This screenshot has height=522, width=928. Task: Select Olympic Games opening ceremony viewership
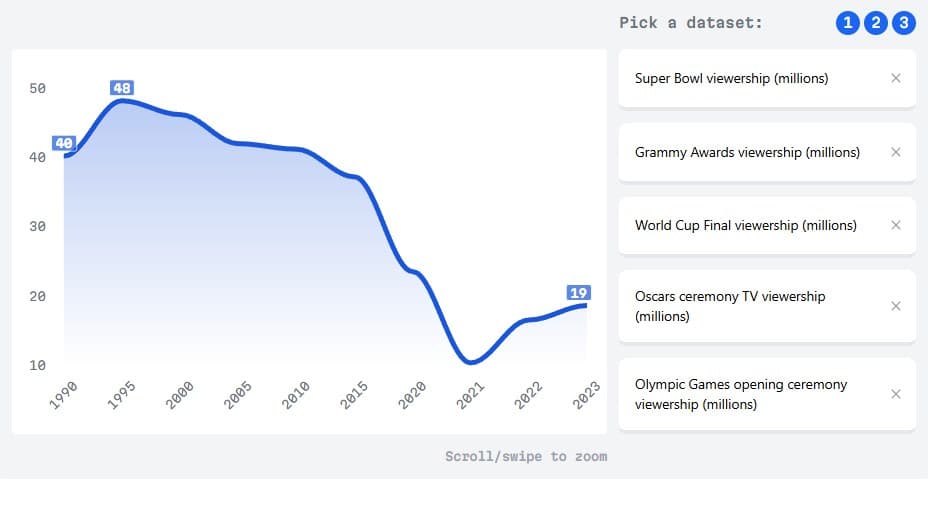click(x=740, y=394)
